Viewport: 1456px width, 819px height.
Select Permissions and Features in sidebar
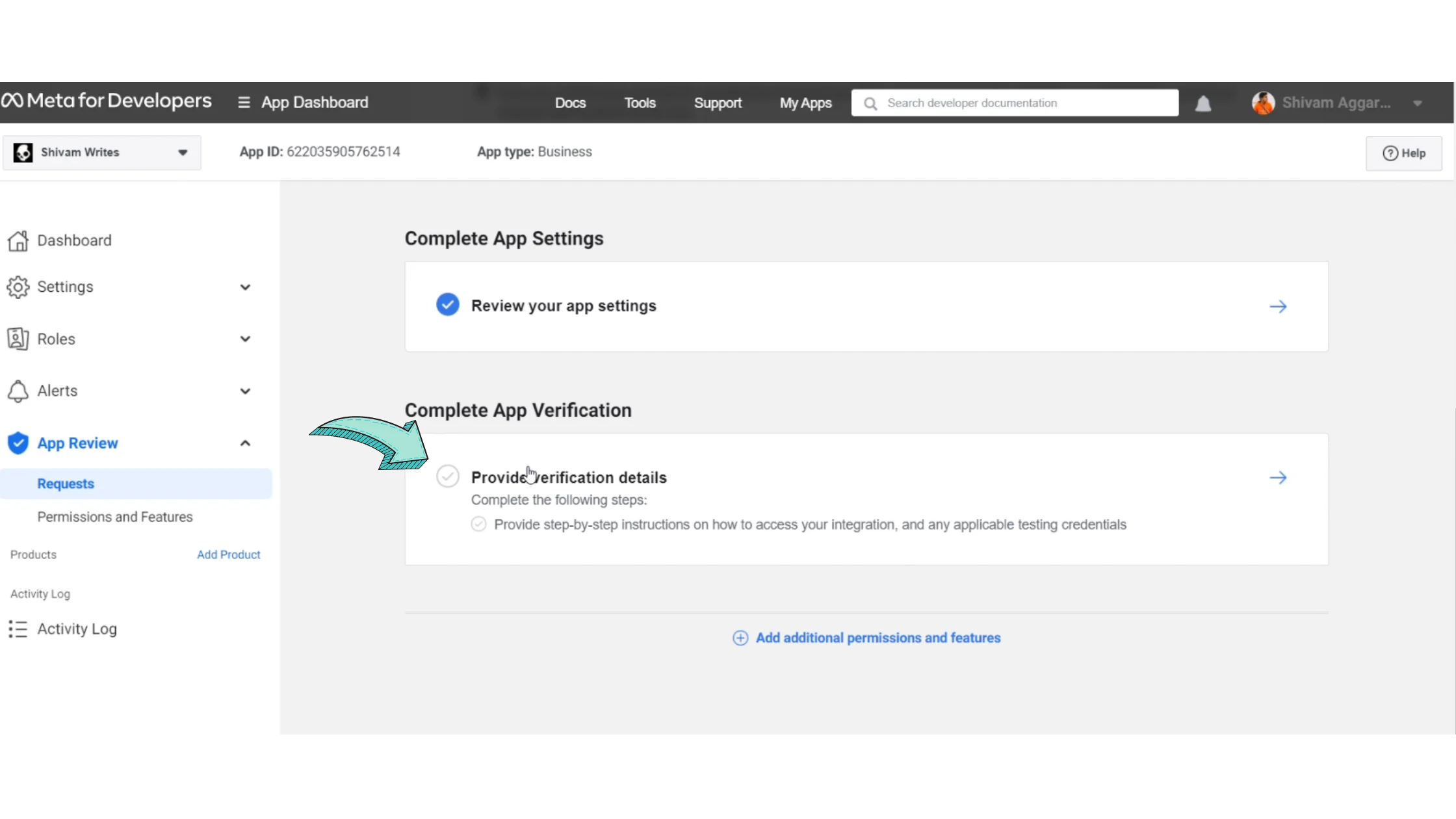click(115, 517)
